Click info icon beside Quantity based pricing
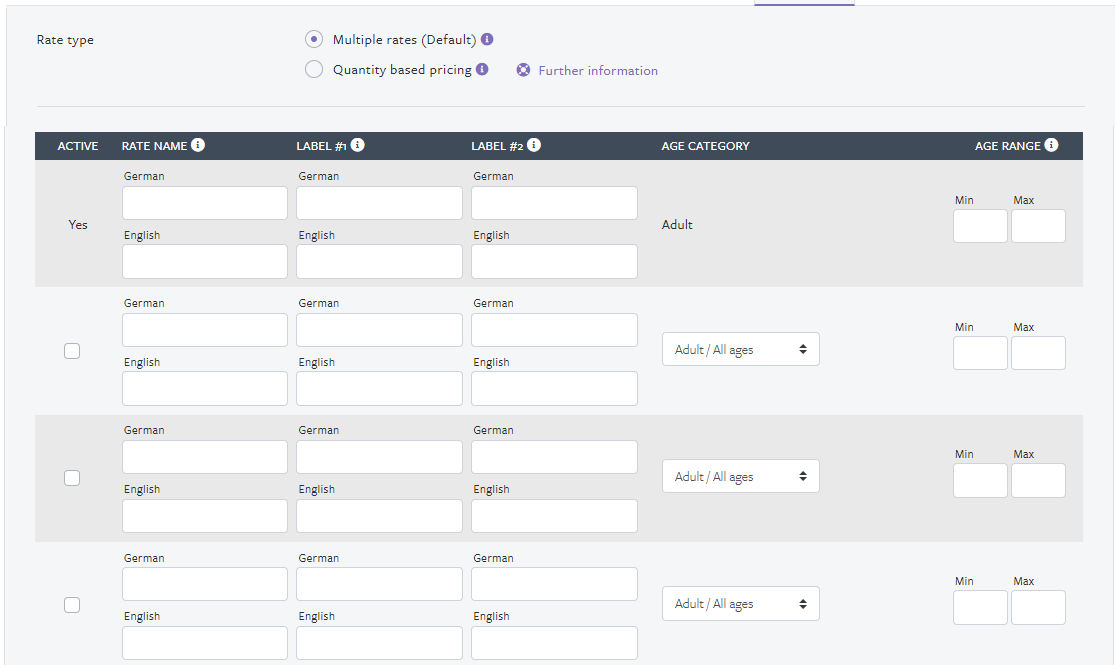The image size is (1115, 665). point(482,70)
